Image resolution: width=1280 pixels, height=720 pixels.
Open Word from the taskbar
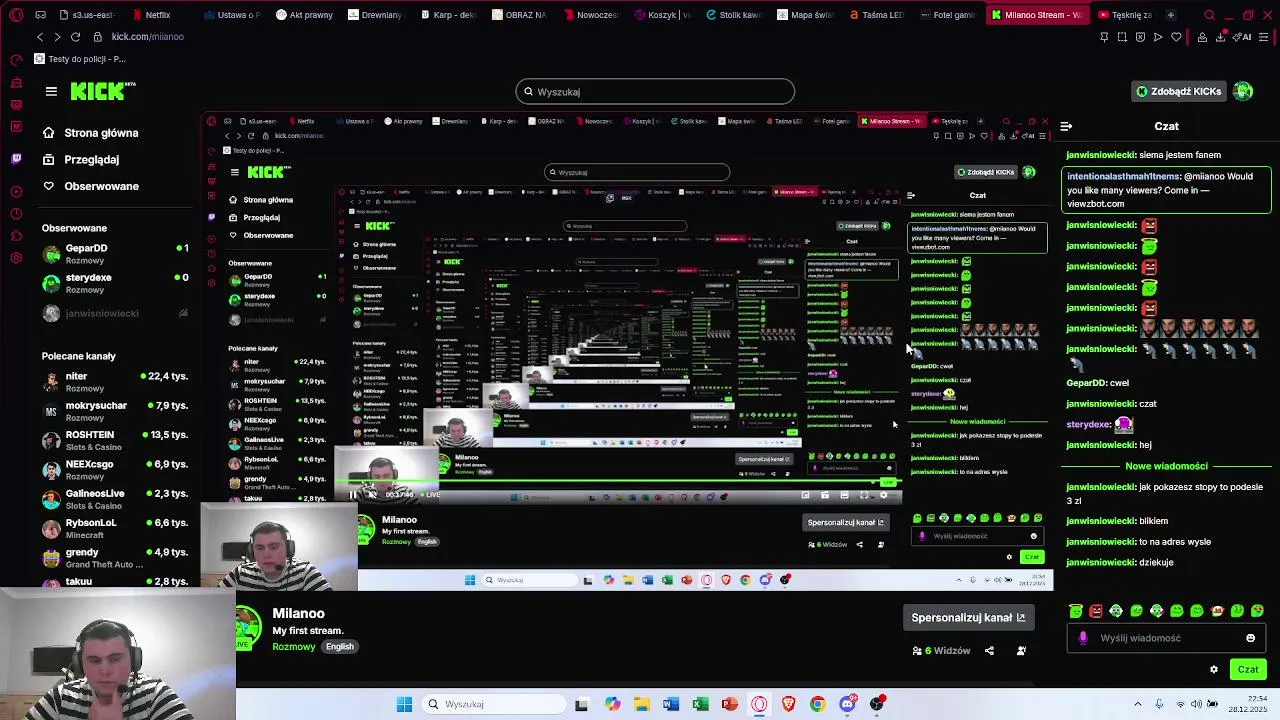(x=670, y=704)
